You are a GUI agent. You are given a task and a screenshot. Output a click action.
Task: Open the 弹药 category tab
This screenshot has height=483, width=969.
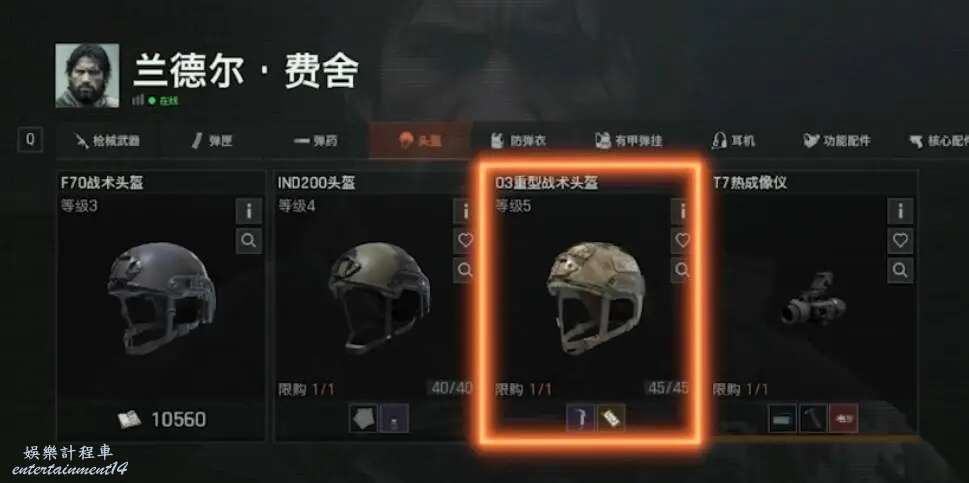[316, 141]
